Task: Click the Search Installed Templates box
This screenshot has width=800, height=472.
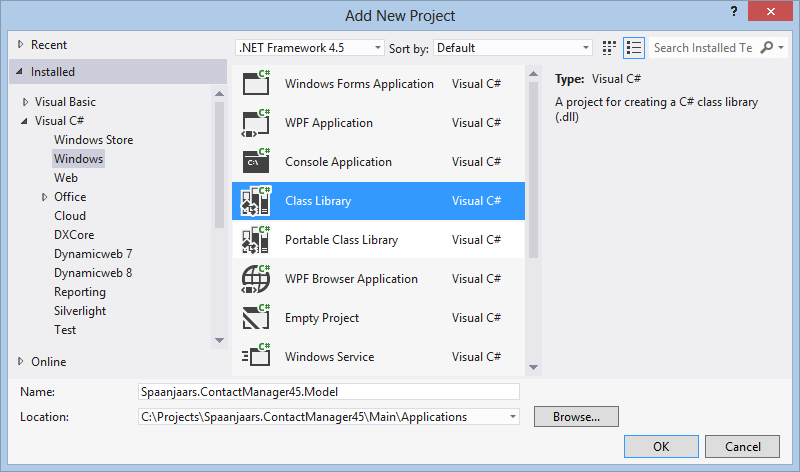Action: click(702, 48)
